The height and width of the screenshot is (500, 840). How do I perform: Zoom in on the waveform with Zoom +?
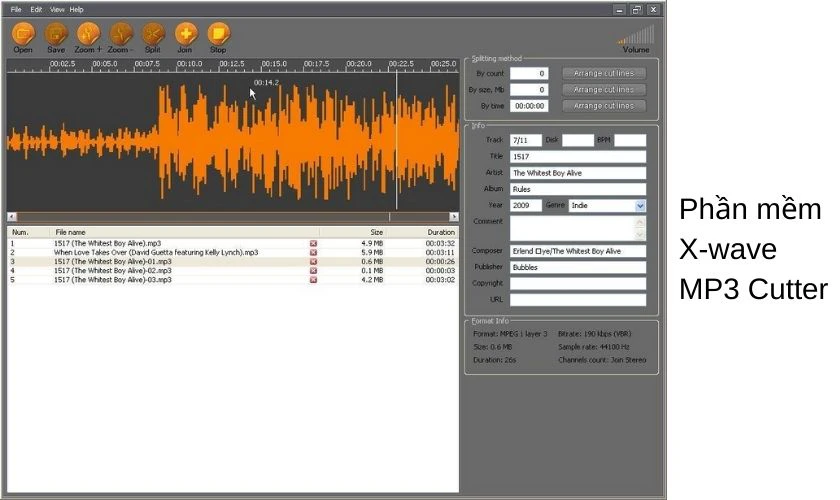(x=88, y=34)
